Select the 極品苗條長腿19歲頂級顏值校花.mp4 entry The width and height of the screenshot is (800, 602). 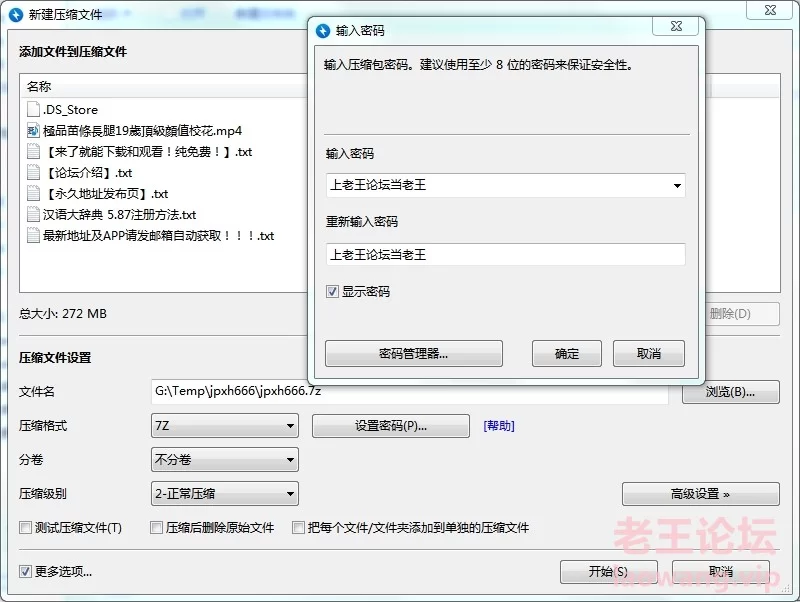(x=142, y=131)
